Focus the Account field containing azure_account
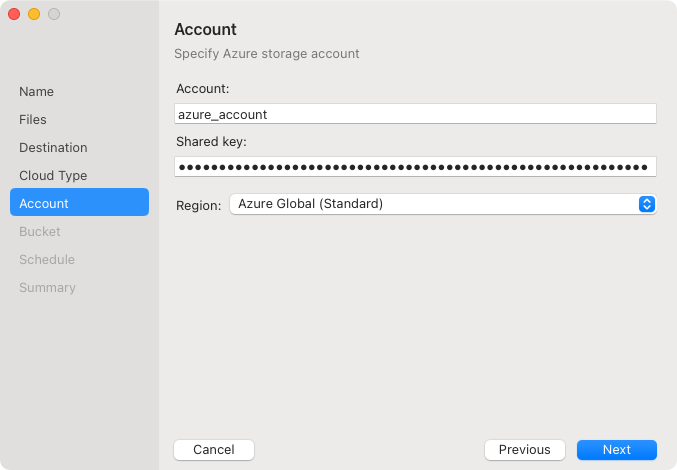This screenshot has width=677, height=470. tap(415, 114)
